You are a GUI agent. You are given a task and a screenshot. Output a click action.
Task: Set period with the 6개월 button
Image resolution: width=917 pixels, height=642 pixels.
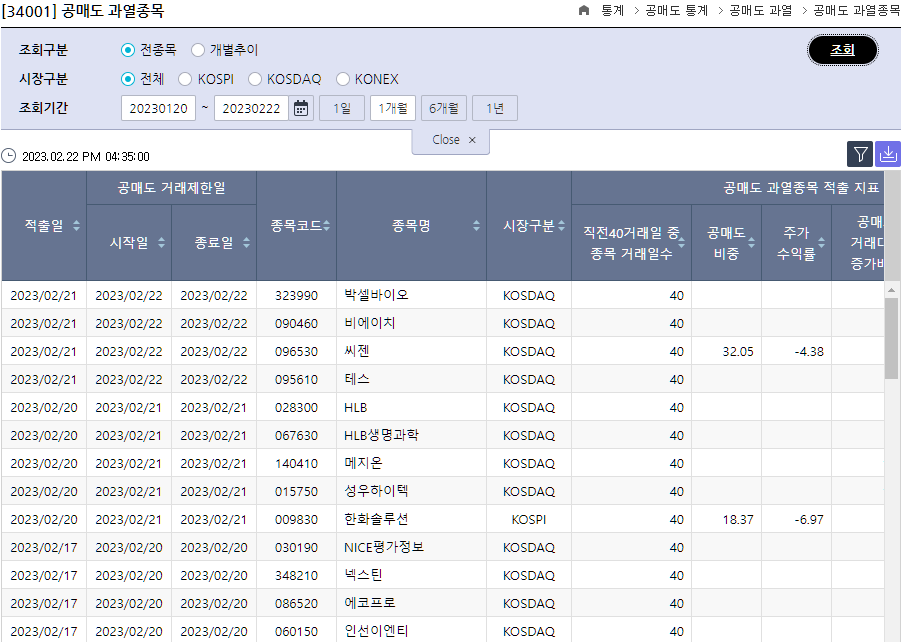click(x=444, y=108)
